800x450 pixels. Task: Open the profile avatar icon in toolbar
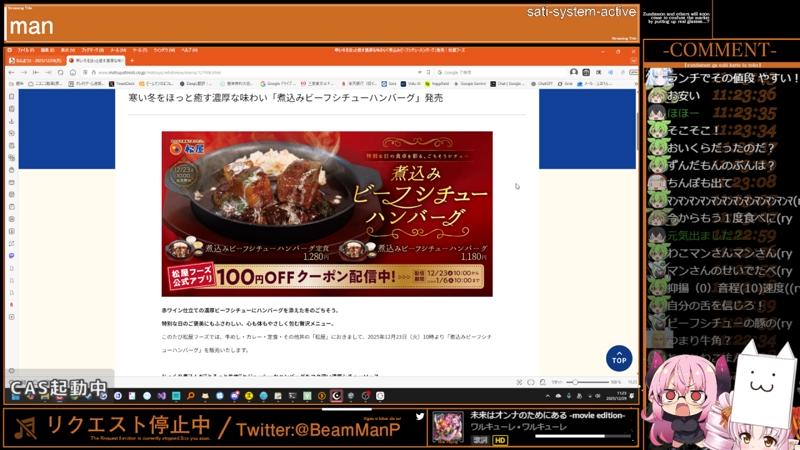click(x=573, y=72)
